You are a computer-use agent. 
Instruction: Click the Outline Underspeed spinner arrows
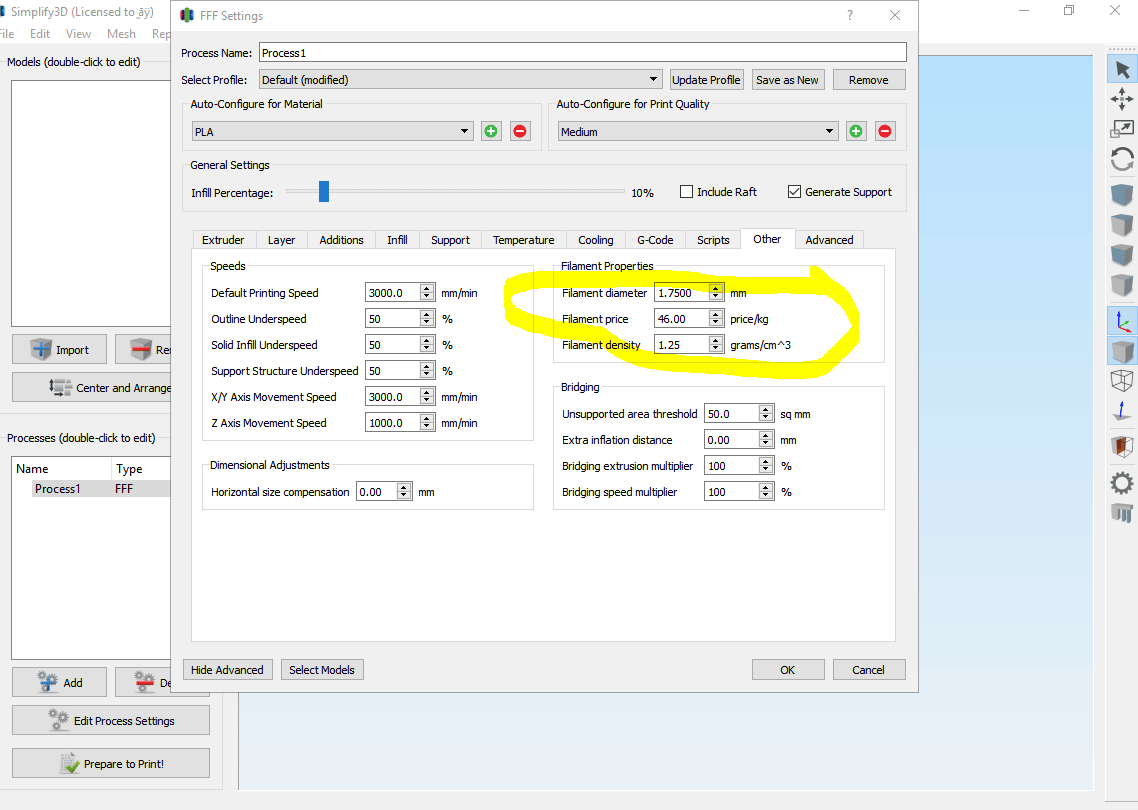427,319
